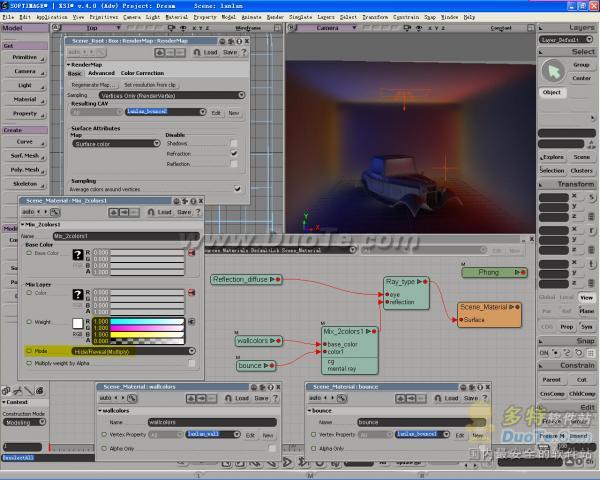Click the Mix Layer Color connection icon
Viewport: 600px width, 480px height.
coord(192,293)
